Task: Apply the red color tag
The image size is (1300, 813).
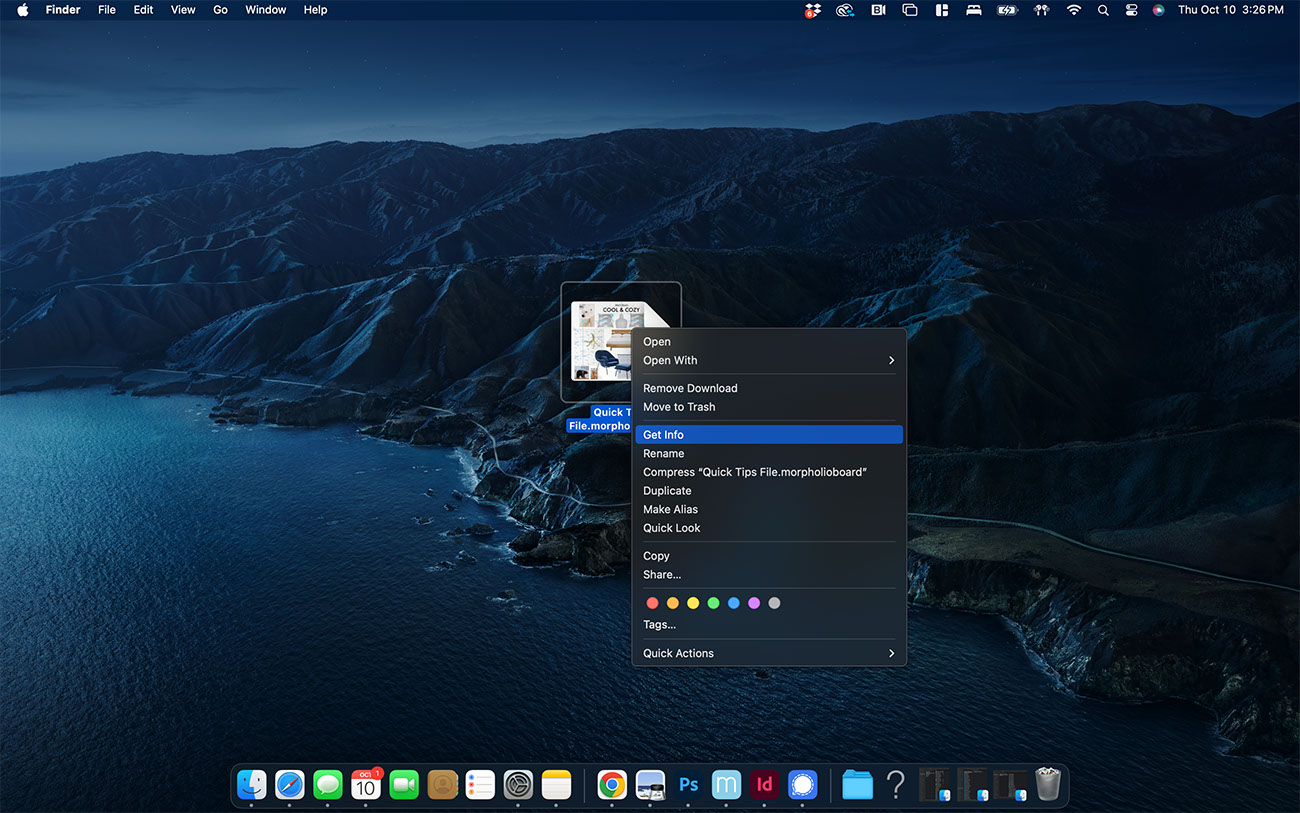Action: (x=652, y=603)
